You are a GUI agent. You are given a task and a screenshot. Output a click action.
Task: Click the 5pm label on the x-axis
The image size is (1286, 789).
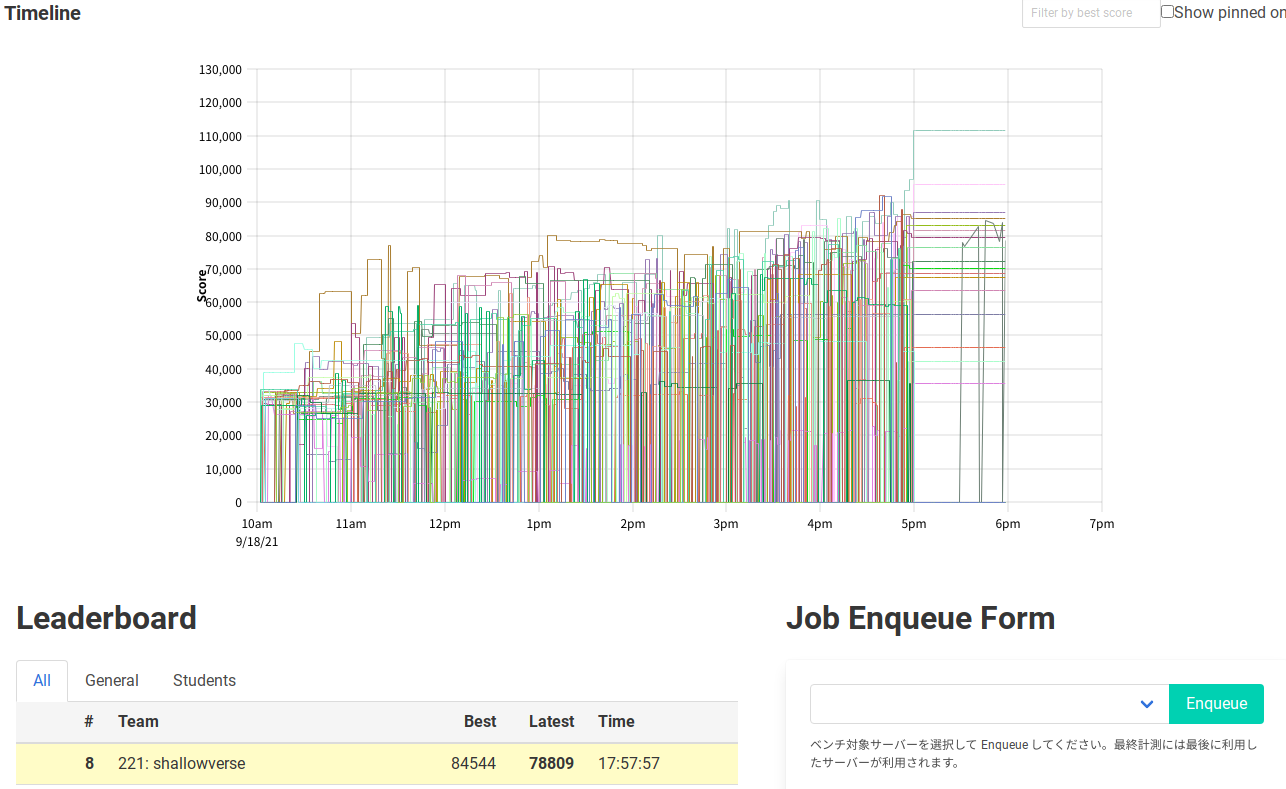coord(913,524)
